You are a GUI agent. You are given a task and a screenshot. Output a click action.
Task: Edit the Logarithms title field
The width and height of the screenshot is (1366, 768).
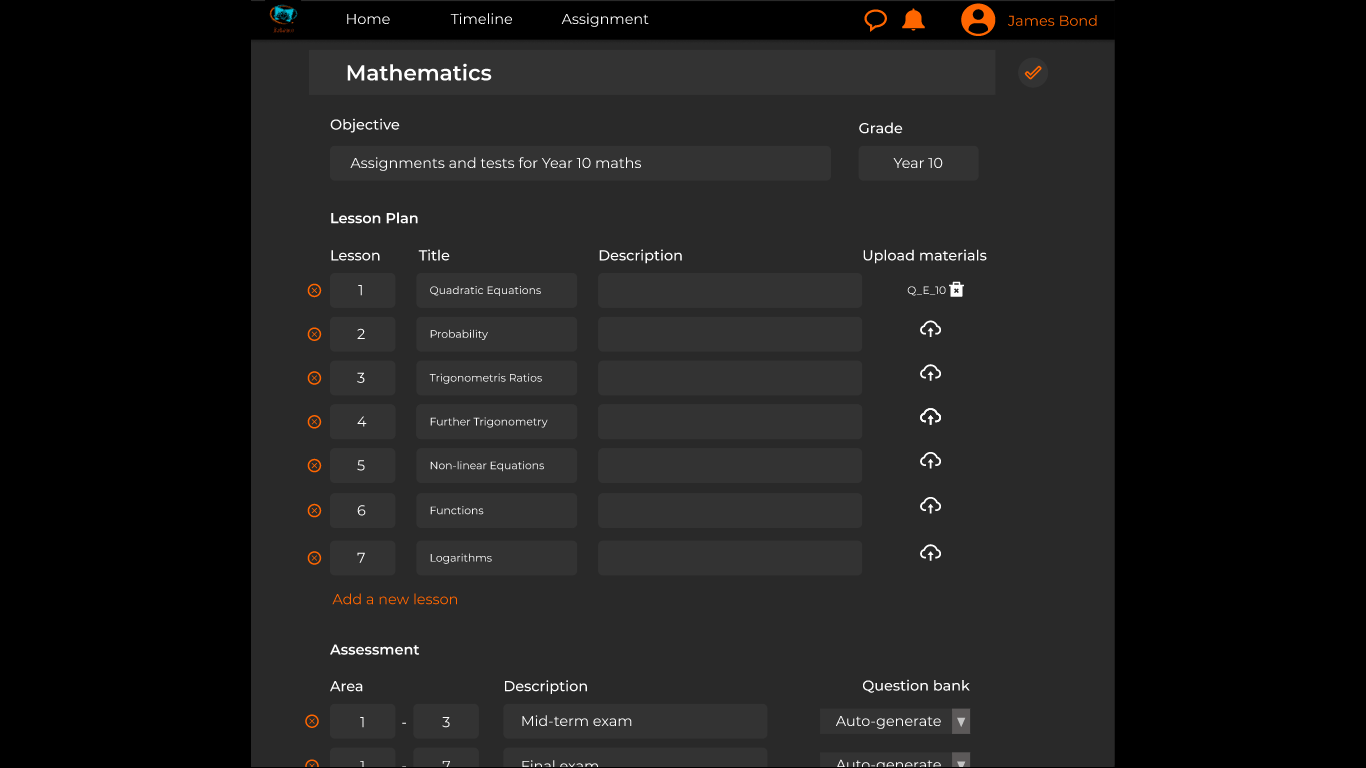point(497,558)
